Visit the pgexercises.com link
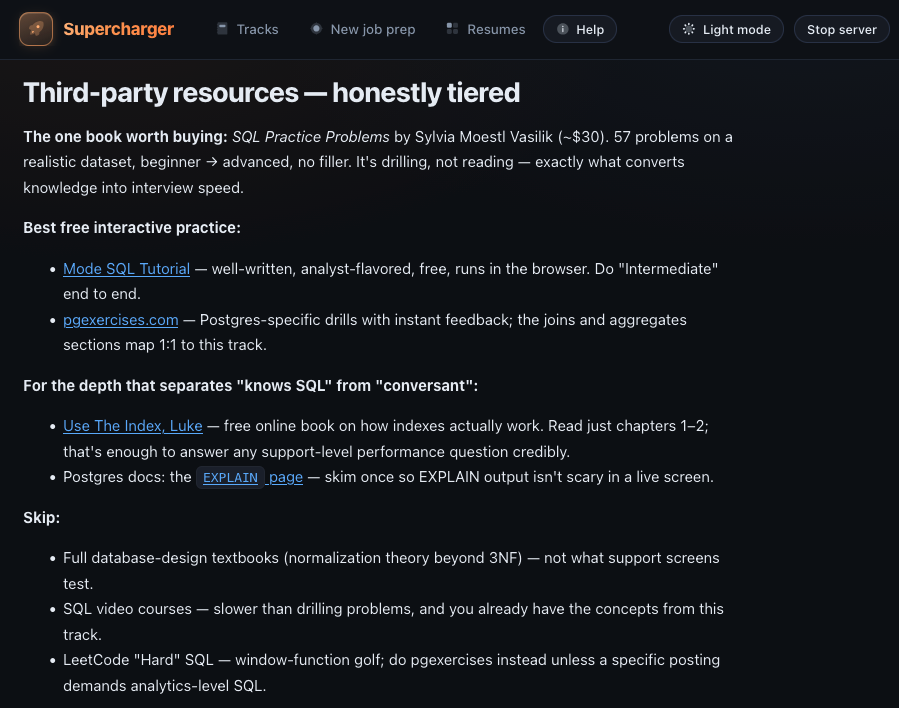The width and height of the screenshot is (899, 708). (120, 319)
